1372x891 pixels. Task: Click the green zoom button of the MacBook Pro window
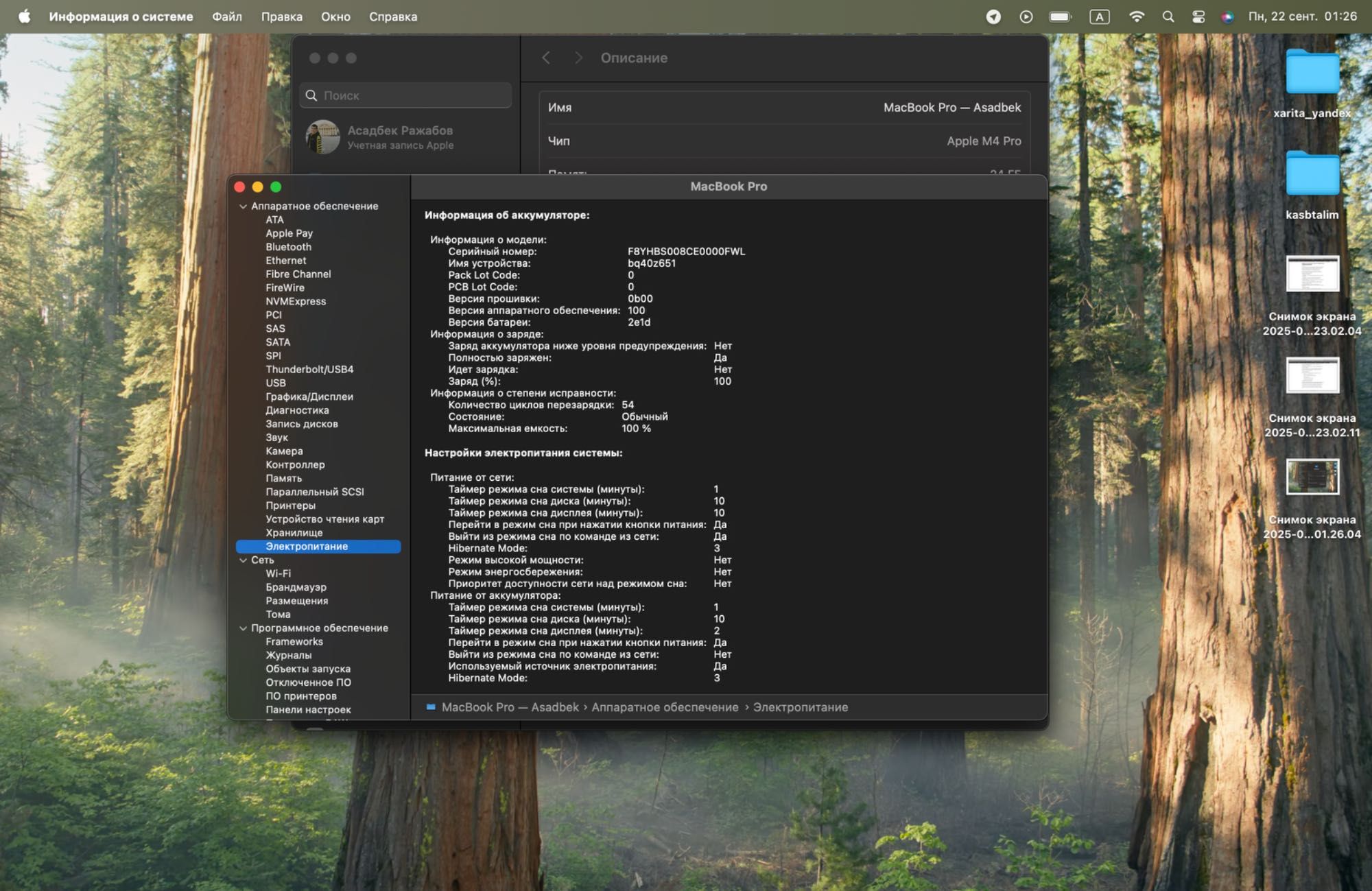click(x=276, y=187)
